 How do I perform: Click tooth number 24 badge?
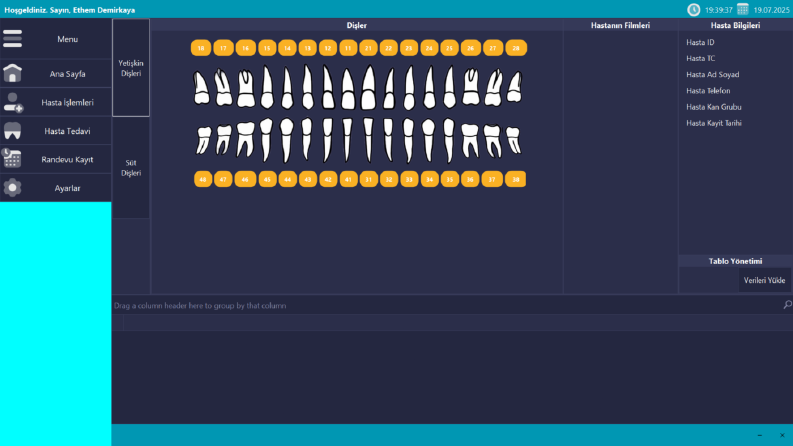pos(429,48)
